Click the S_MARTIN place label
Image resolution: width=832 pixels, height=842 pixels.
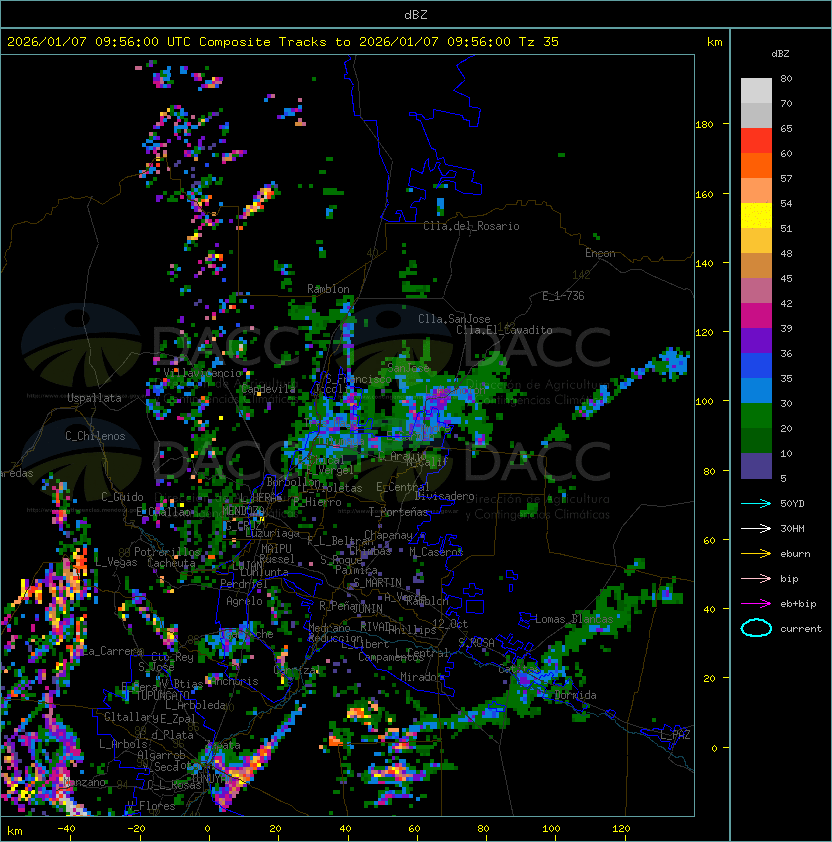click(377, 583)
